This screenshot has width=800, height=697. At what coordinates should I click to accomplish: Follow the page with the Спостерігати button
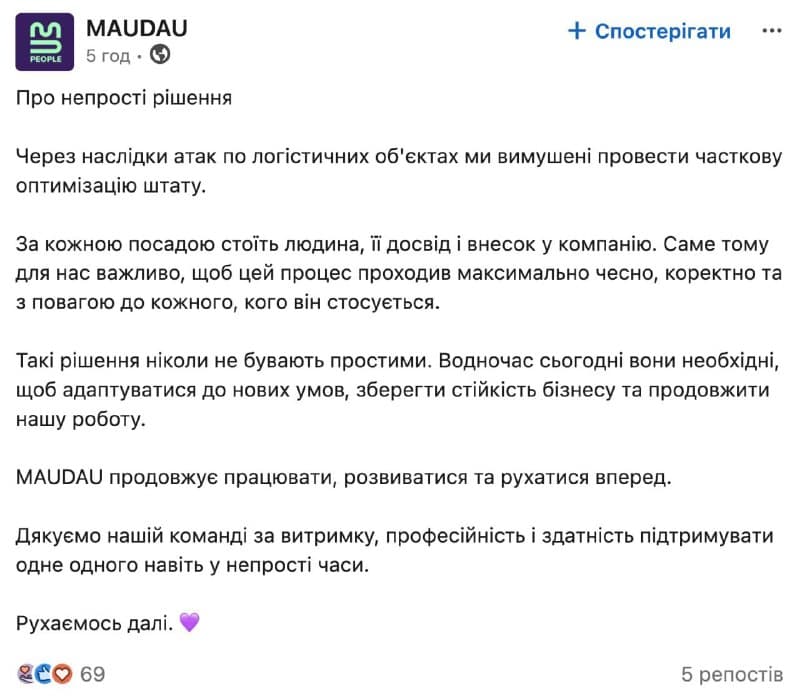point(649,31)
